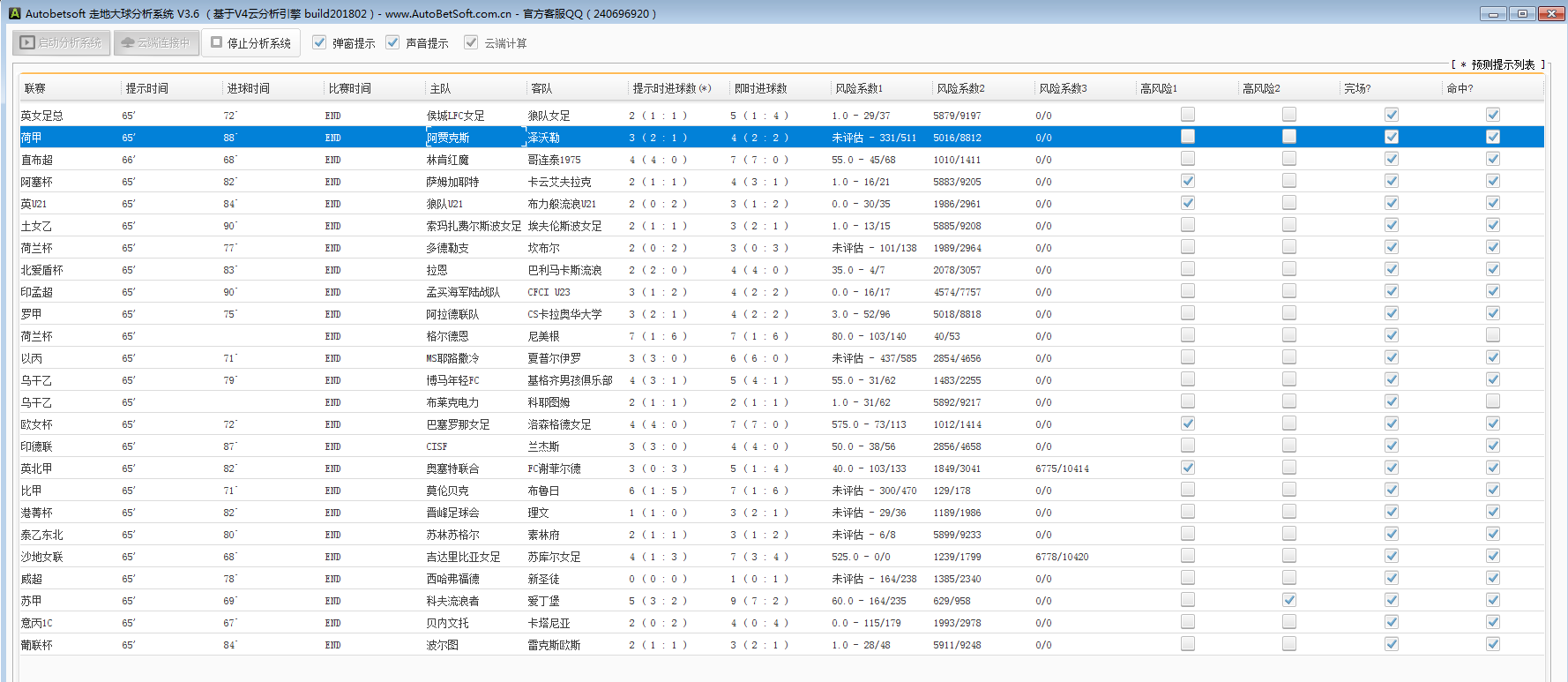The width and height of the screenshot is (1568, 682).
Task: Check 高风险1 box in 直布超 row
Action: point(1188,159)
